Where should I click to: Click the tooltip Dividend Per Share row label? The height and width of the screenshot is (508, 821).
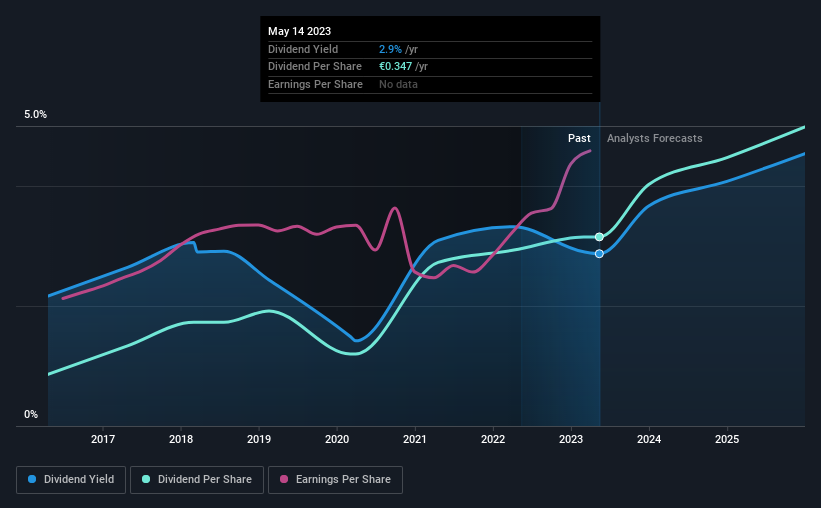[x=315, y=67]
